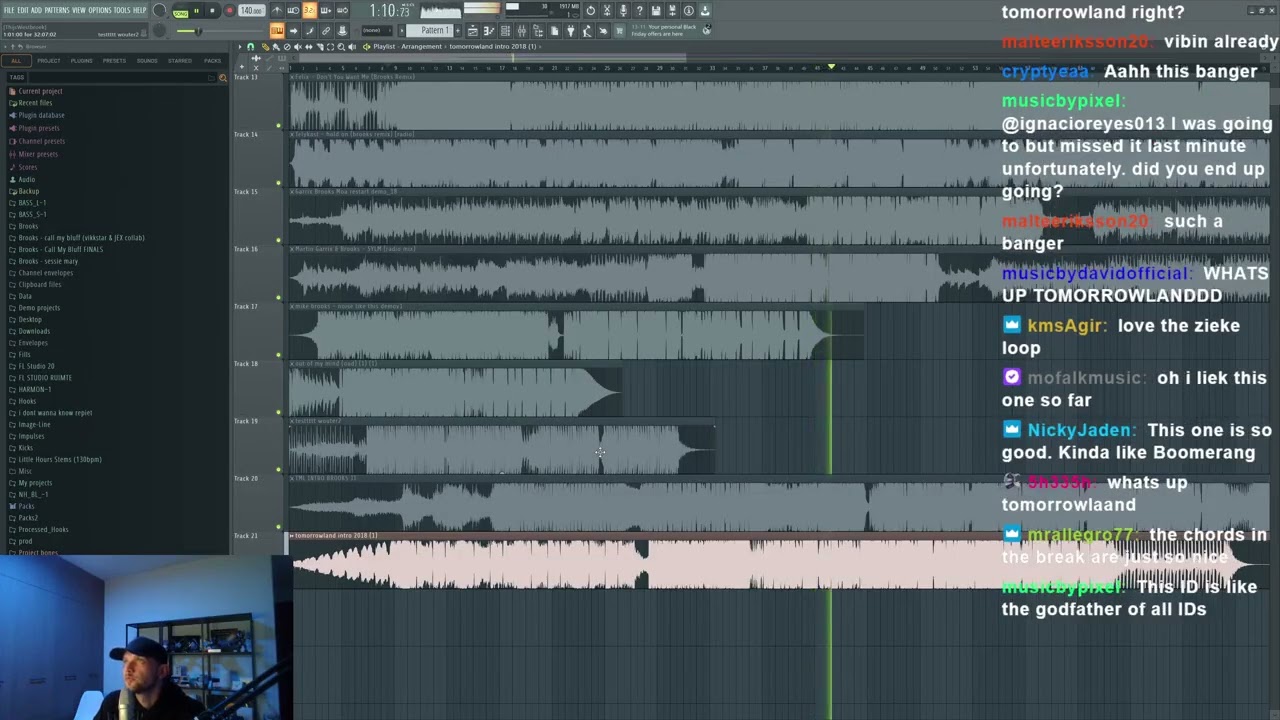This screenshot has width=1280, height=720.
Task: Toggle the recording countdown 3-2-1
Action: coord(309,11)
